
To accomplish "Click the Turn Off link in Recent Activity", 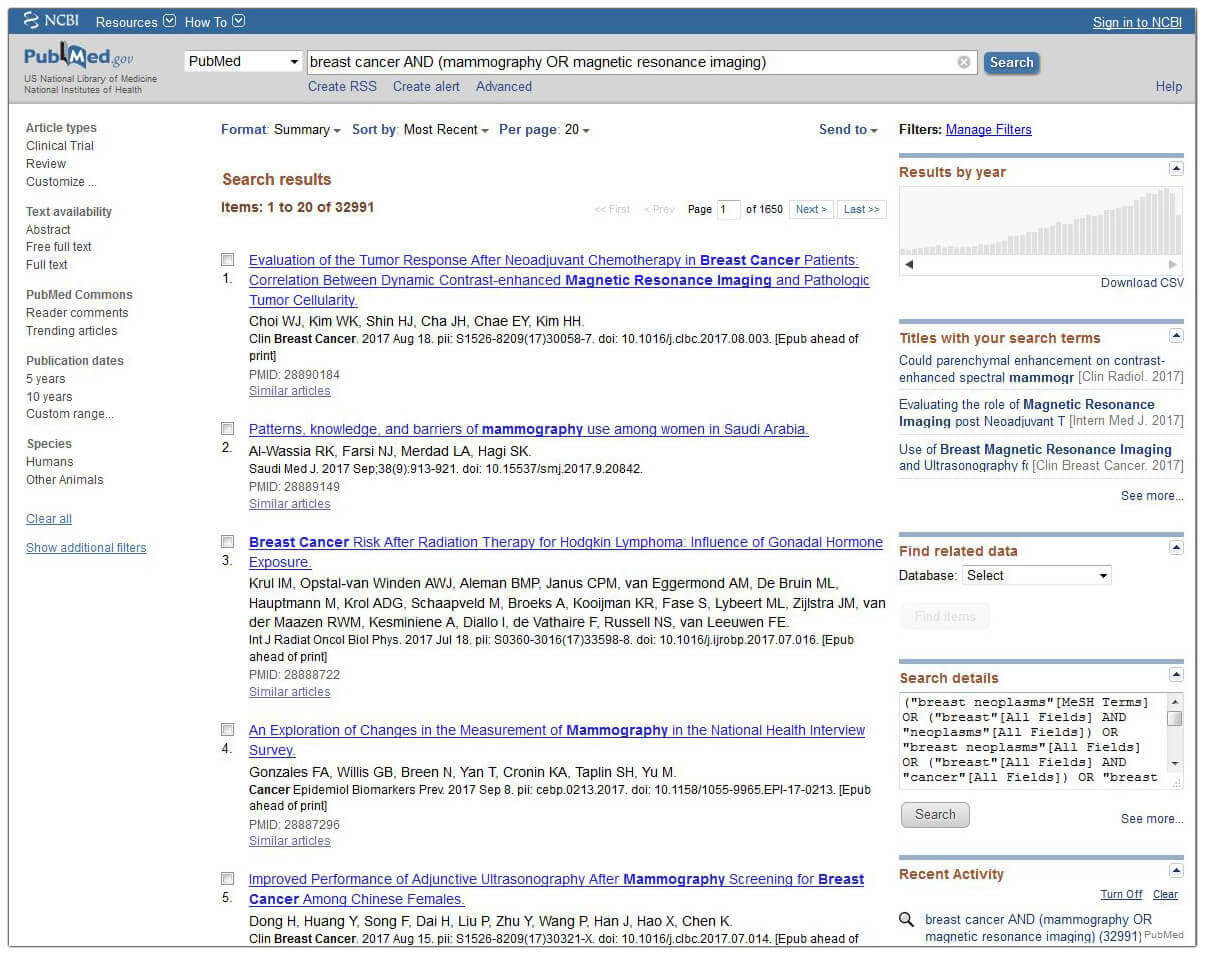I will coord(1121,895).
